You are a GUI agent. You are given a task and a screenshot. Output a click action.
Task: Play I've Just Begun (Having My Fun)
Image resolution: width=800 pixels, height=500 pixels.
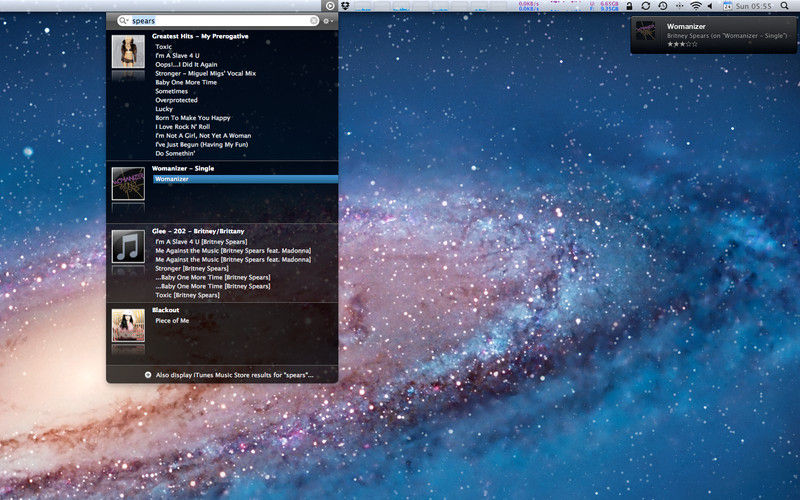[x=202, y=144]
